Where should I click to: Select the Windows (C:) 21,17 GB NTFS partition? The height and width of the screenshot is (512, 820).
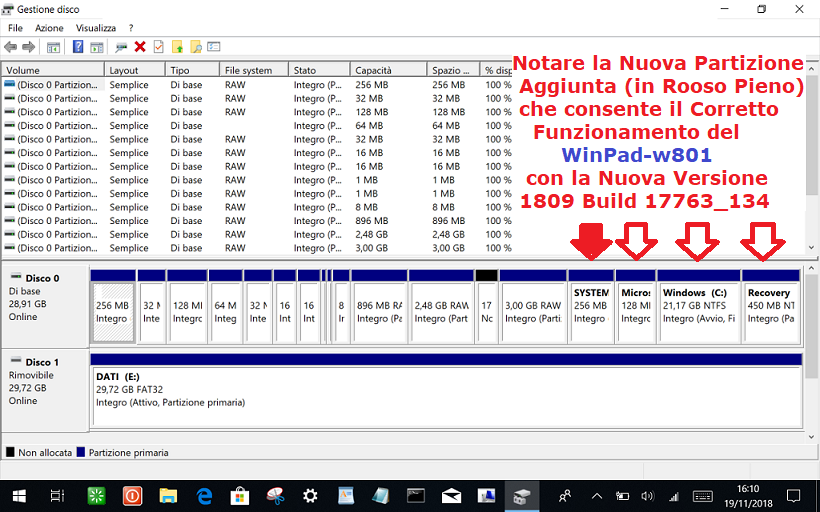click(x=699, y=306)
